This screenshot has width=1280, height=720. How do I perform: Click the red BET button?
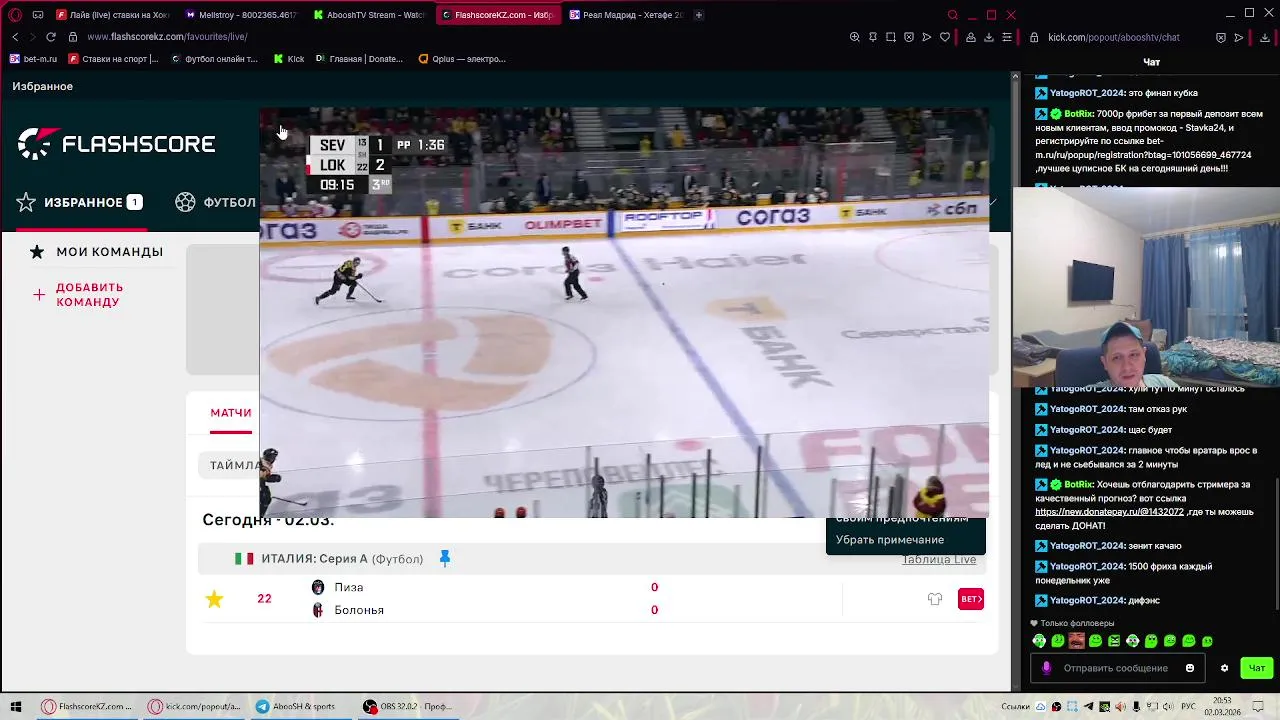coord(971,599)
